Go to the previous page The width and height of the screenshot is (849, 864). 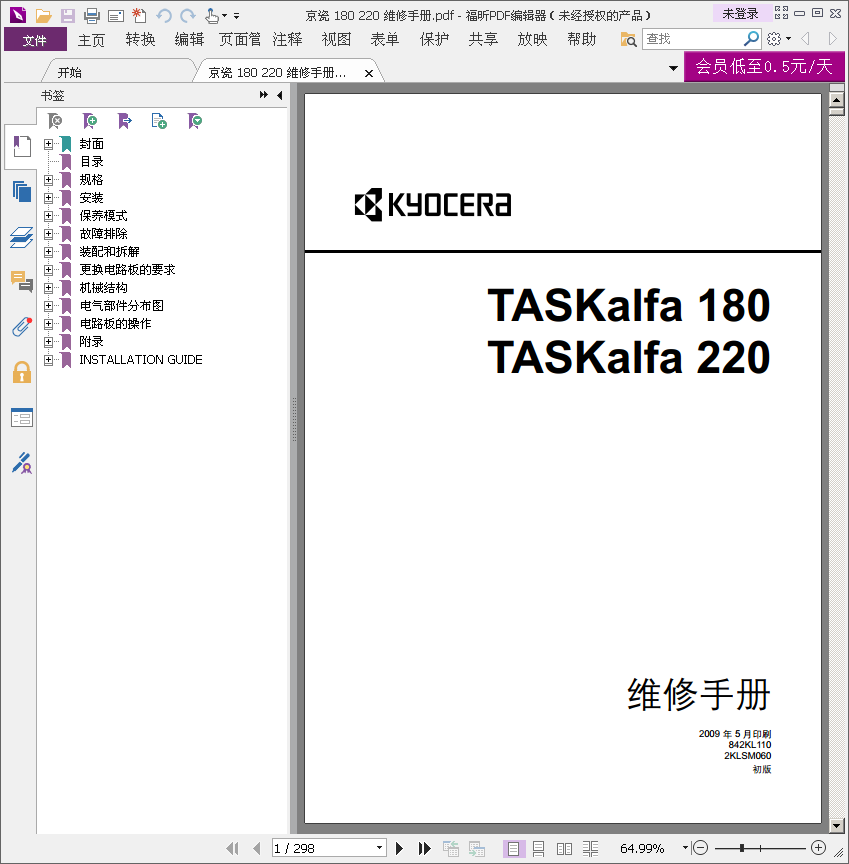(x=256, y=849)
